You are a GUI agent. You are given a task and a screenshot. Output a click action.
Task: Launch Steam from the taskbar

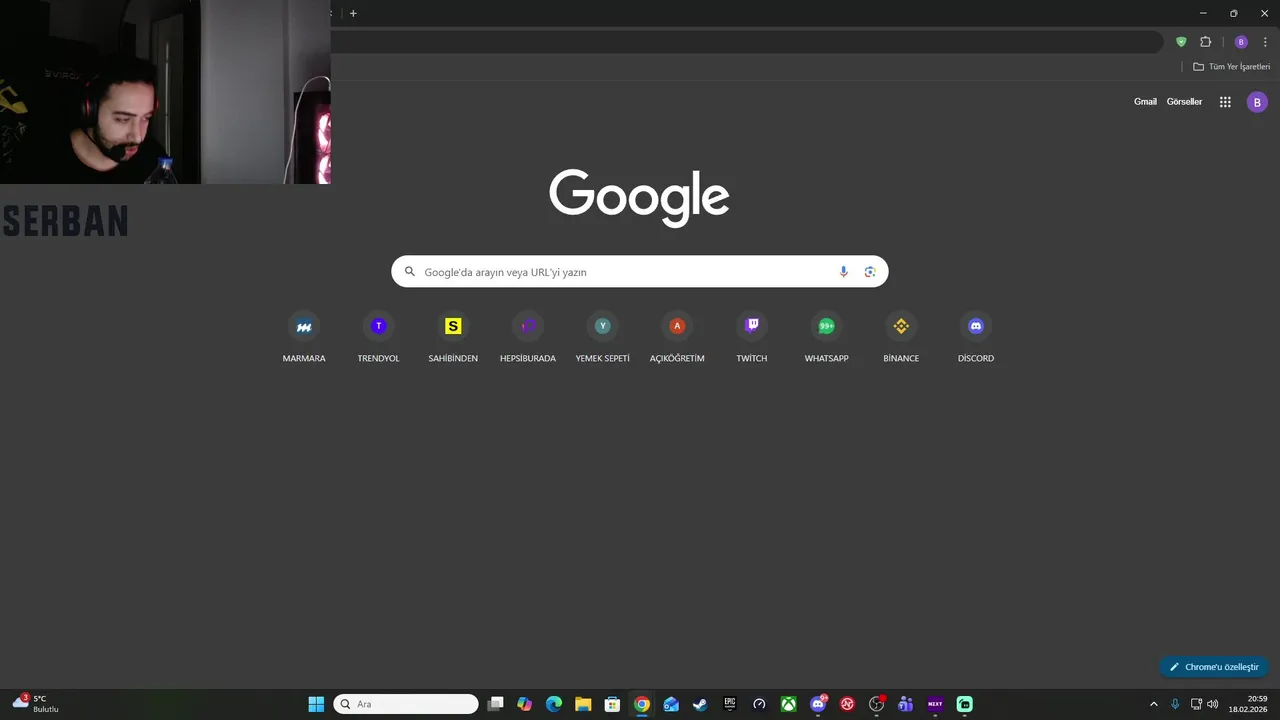click(700, 704)
